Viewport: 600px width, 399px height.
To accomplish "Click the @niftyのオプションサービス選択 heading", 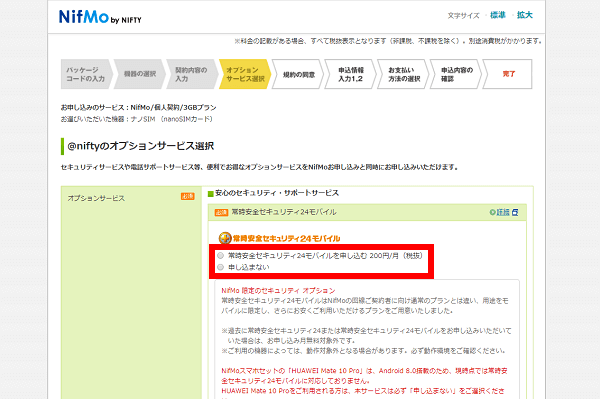I will coord(140,146).
